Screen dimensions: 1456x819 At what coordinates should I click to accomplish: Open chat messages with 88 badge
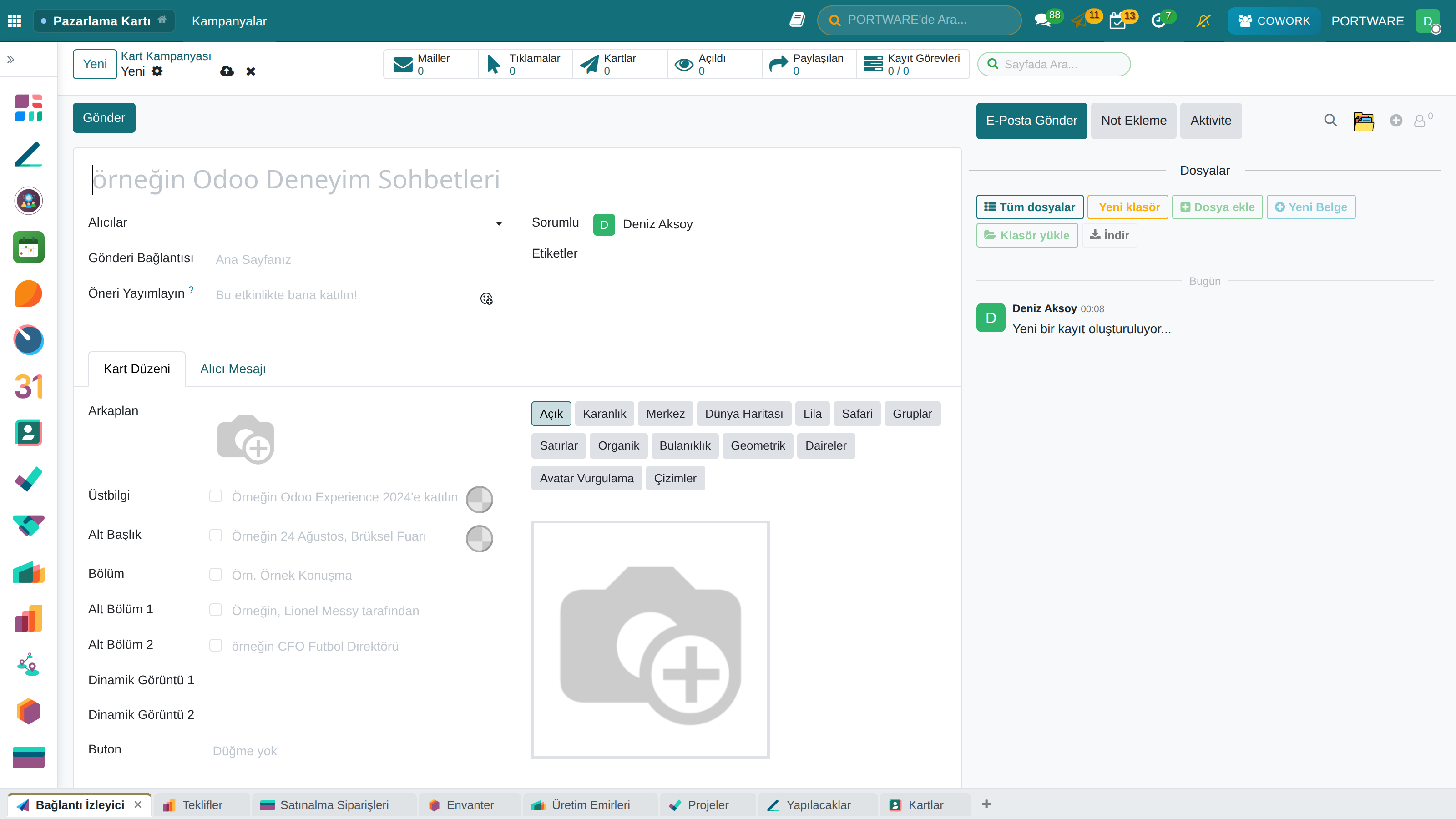click(x=1043, y=21)
